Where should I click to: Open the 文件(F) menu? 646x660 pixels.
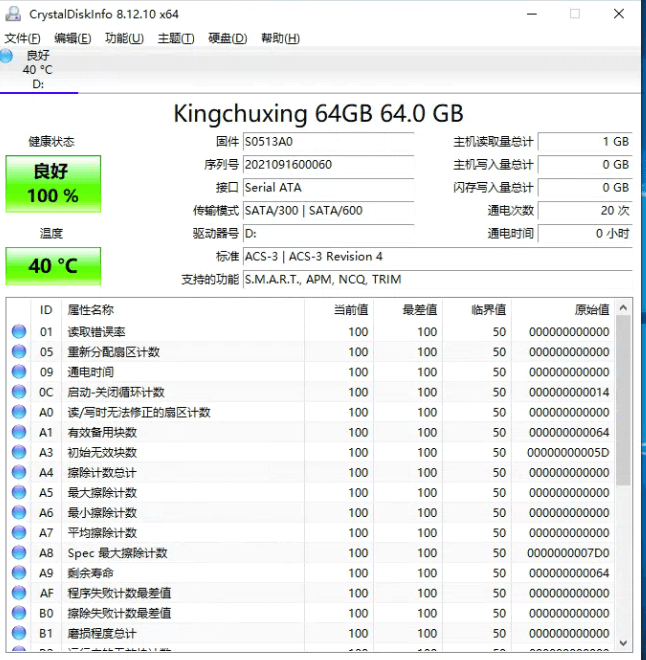22,38
